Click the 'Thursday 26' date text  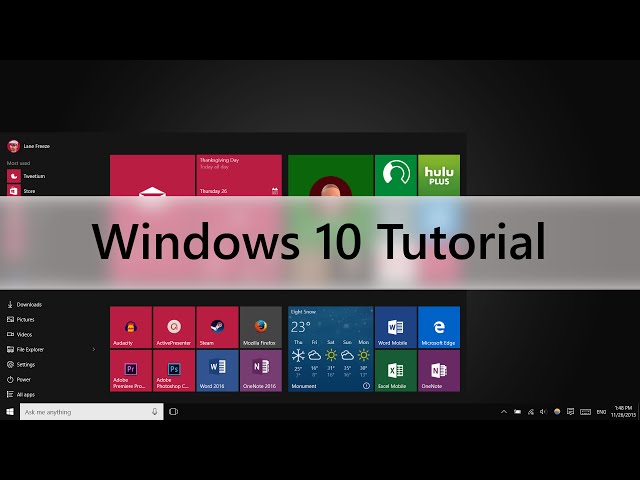[213, 191]
